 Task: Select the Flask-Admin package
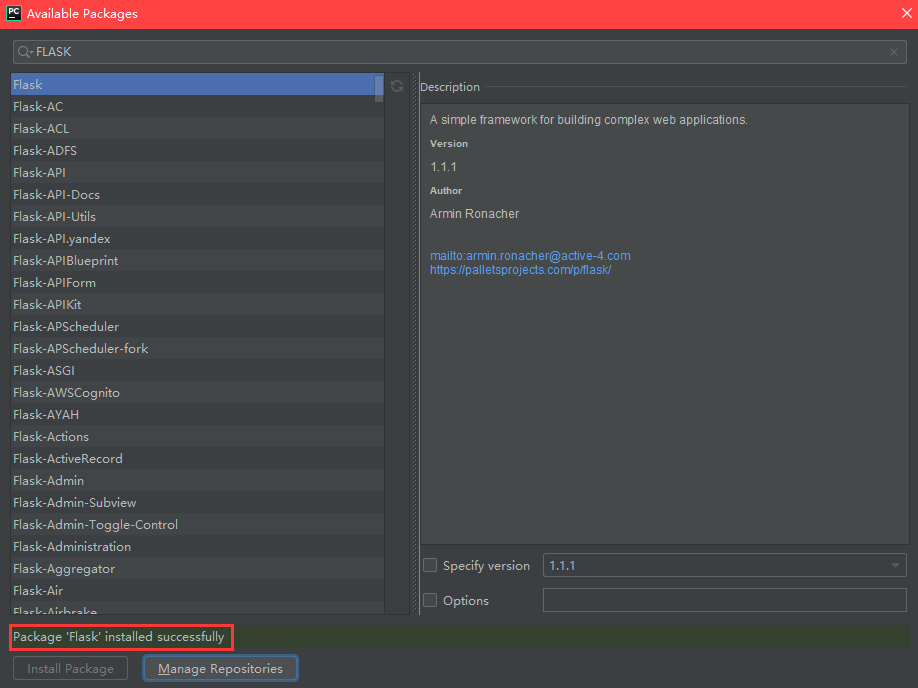click(x=197, y=481)
